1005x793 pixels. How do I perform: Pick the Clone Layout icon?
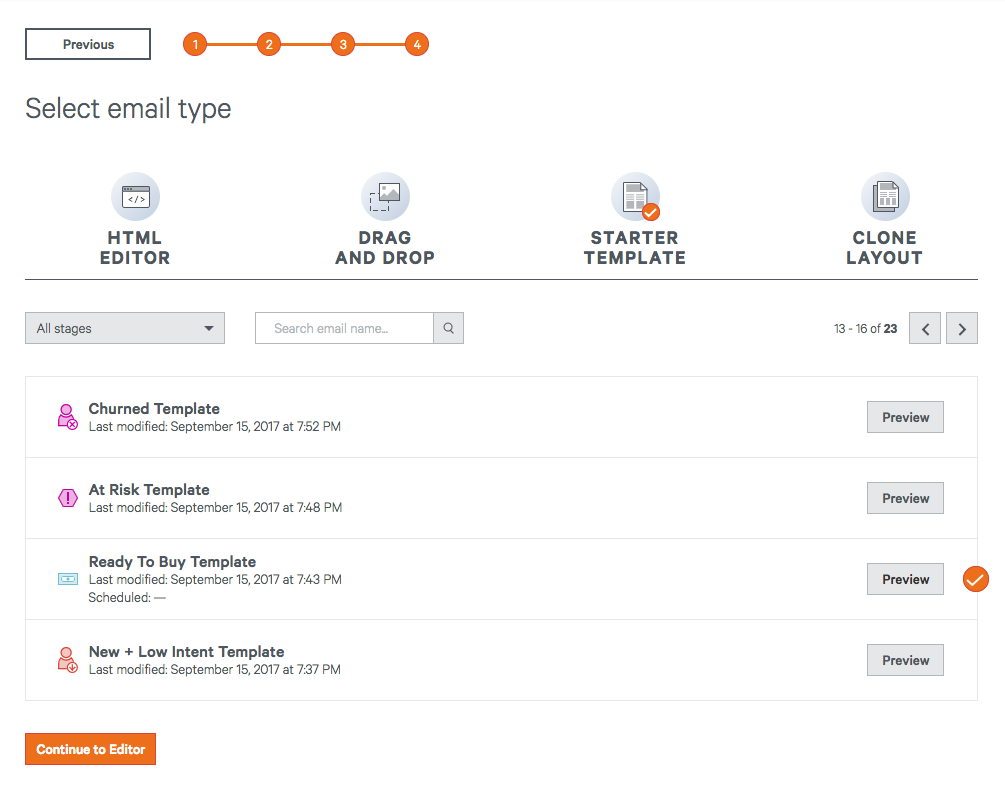pyautogui.click(x=885, y=196)
